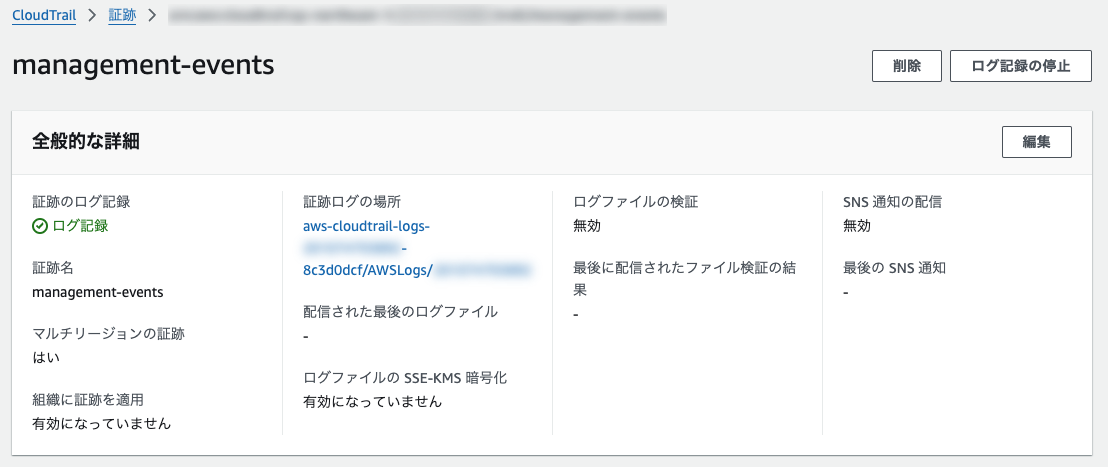Viewport: 1108px width, 467px height.
Task: Select the ログファイルの SSE-KMS 暗号化 label
Action: 405,378
